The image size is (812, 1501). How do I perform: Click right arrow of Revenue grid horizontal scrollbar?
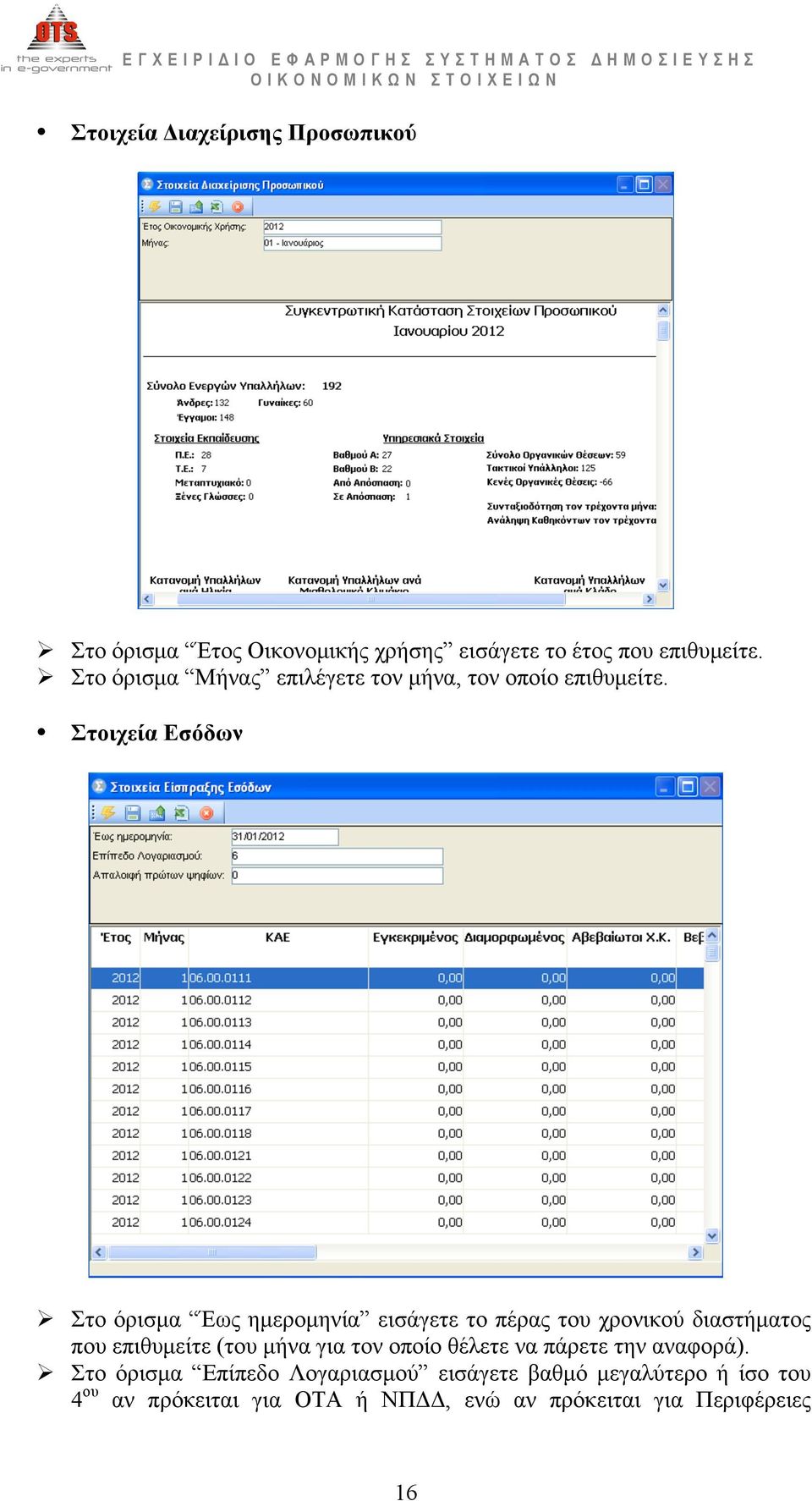(x=696, y=1252)
